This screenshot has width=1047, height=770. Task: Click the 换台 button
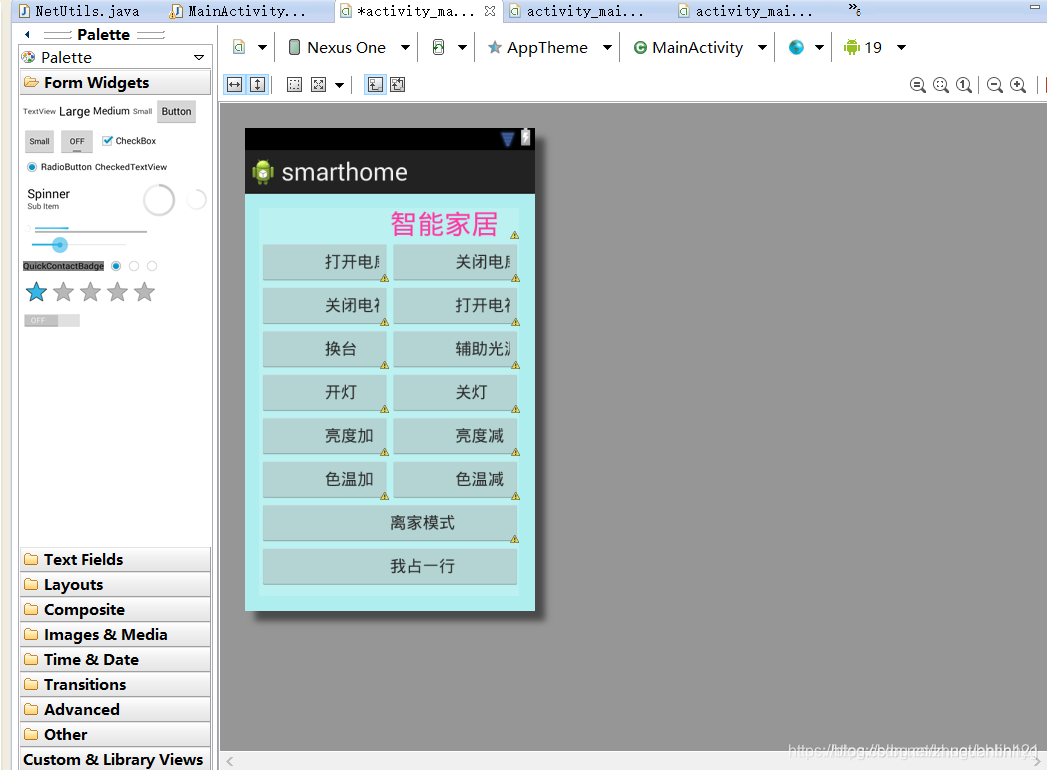pos(325,349)
